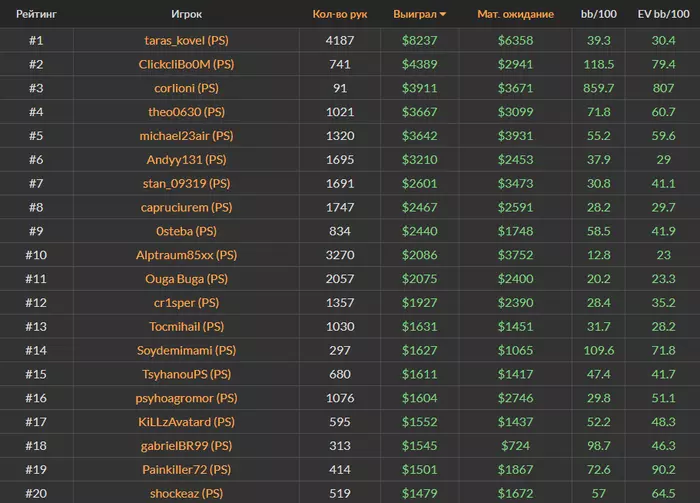This screenshot has width=700, height=503.
Task: Open player taras_kovel (PS) profile
Action: click(187, 40)
